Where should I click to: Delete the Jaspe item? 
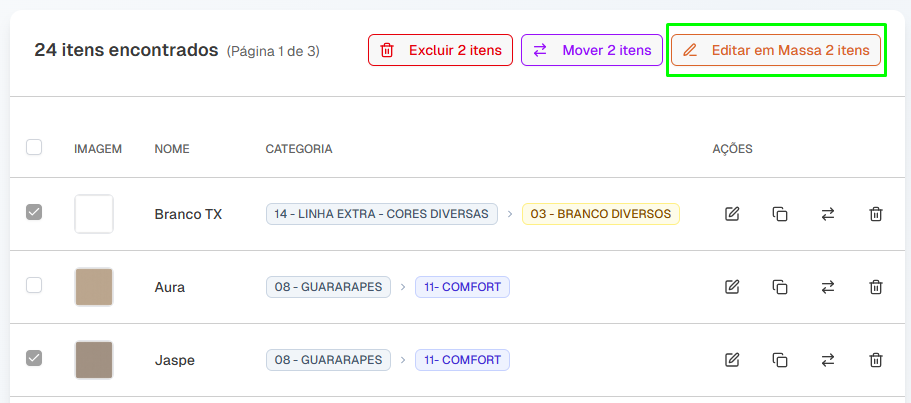point(876,360)
